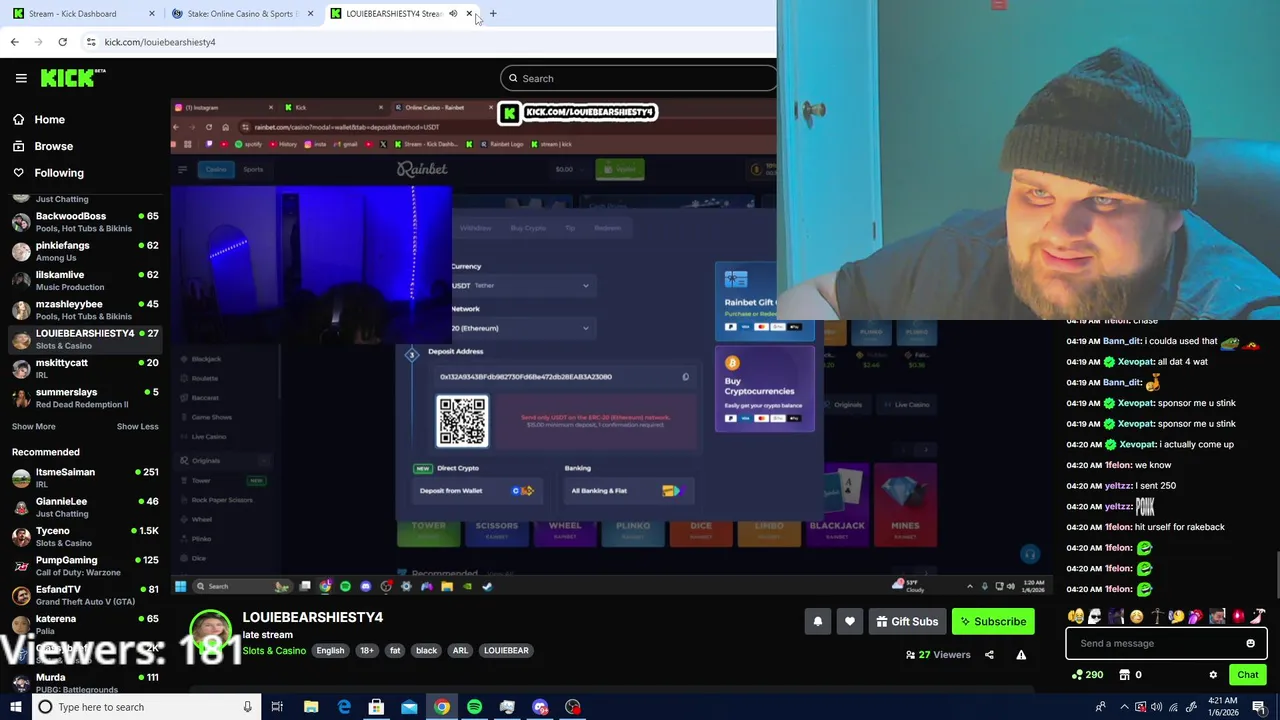1280x720 pixels.
Task: Focus the Kick search box
Action: click(x=640, y=78)
